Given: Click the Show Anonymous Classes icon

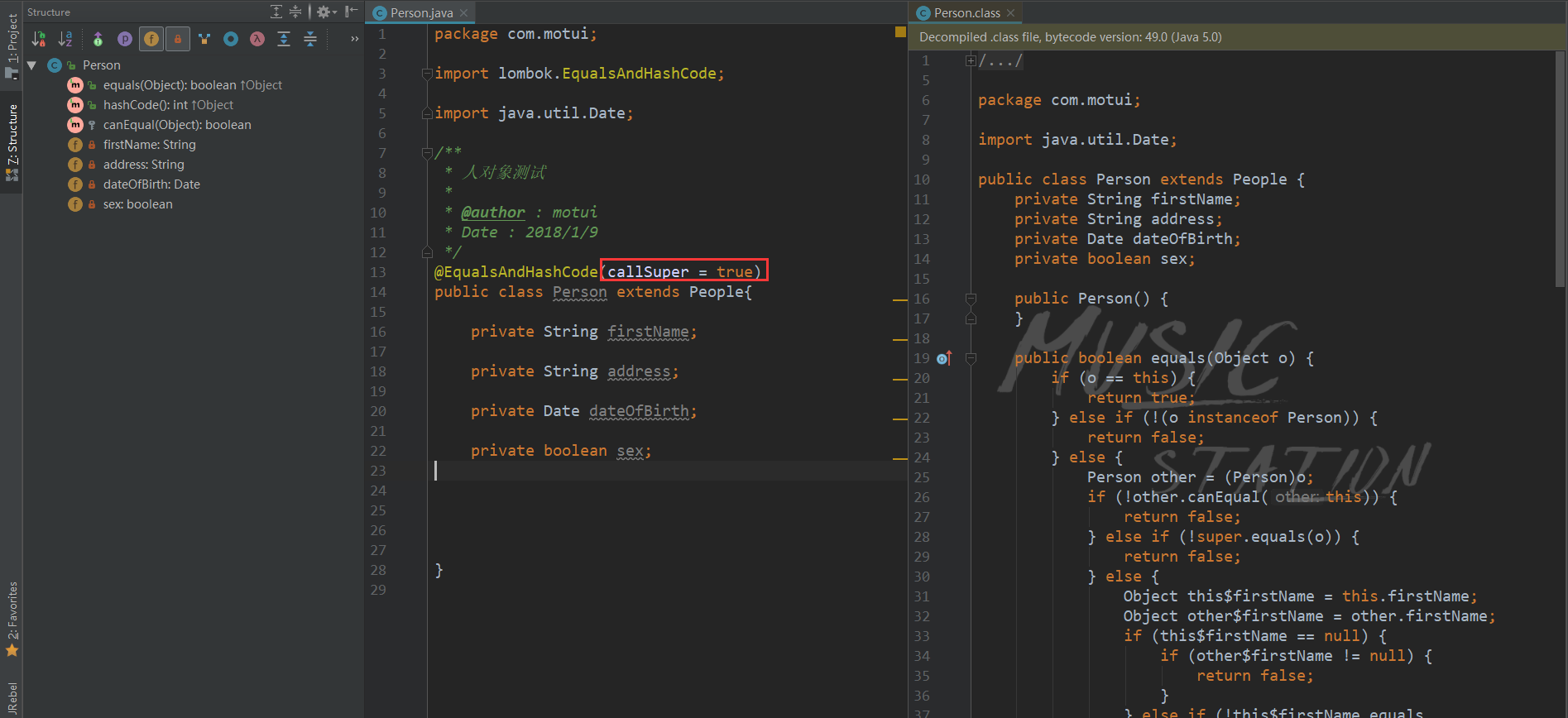Looking at the screenshot, I should click(x=231, y=39).
